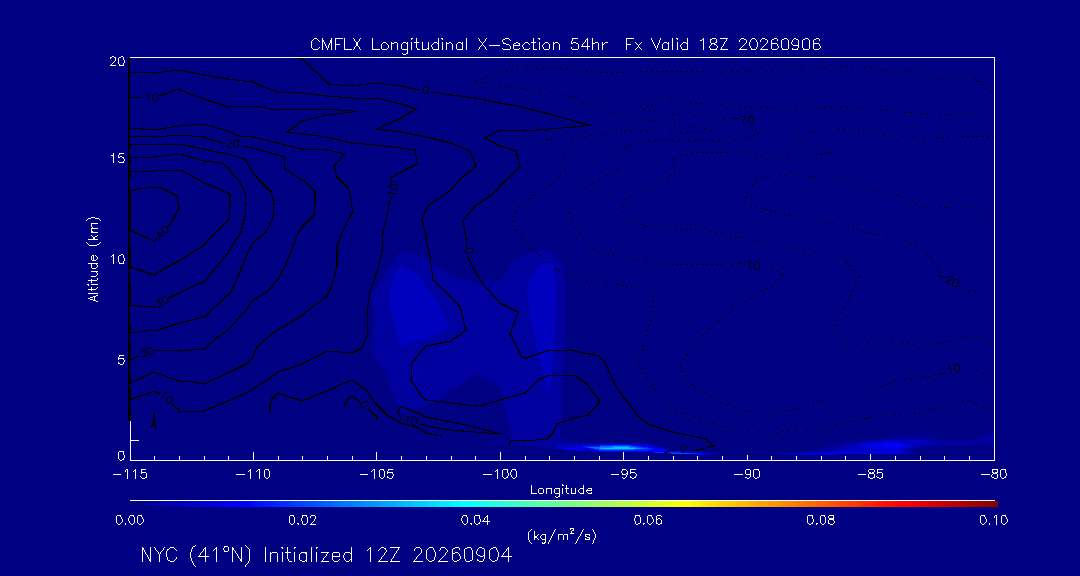Click the -105 longitude tick label
Screen dimensions: 1080x576
tap(377, 475)
